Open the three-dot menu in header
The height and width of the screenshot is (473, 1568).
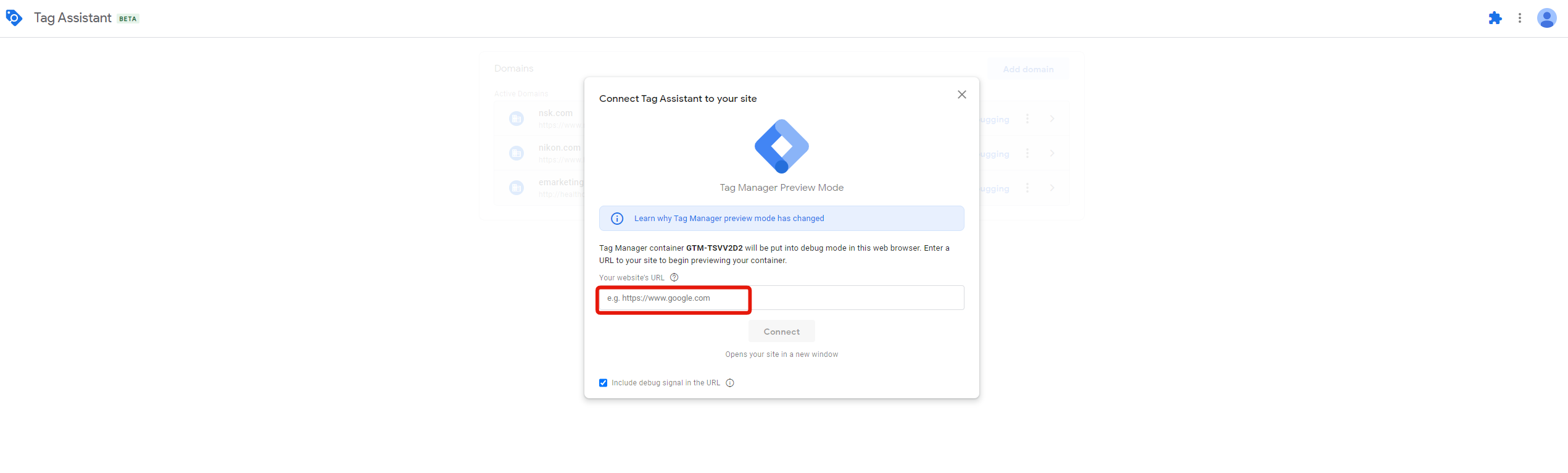[1520, 18]
